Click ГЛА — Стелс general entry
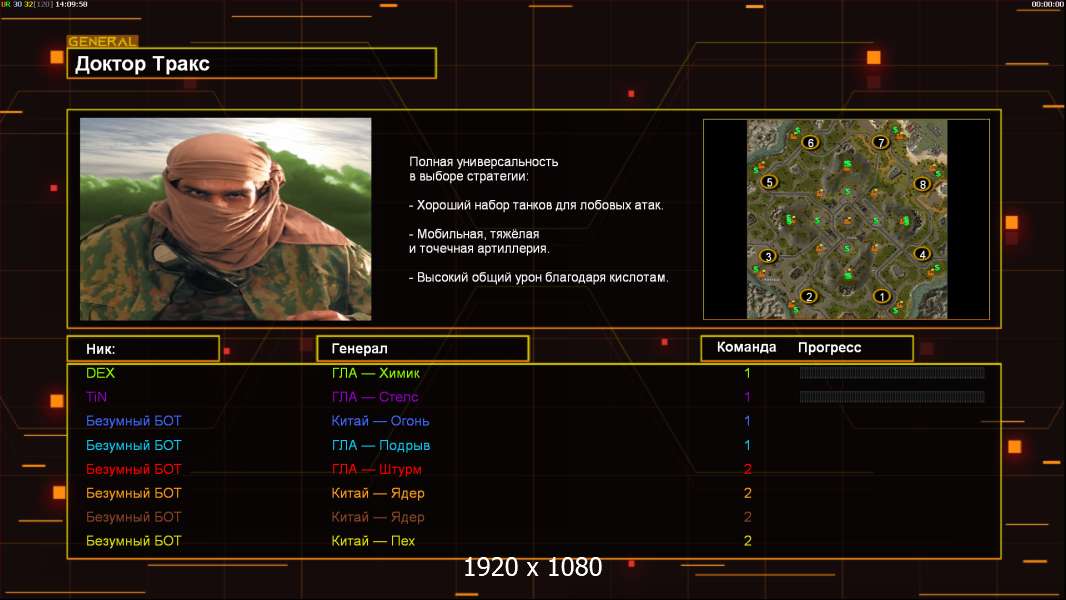 [375, 397]
